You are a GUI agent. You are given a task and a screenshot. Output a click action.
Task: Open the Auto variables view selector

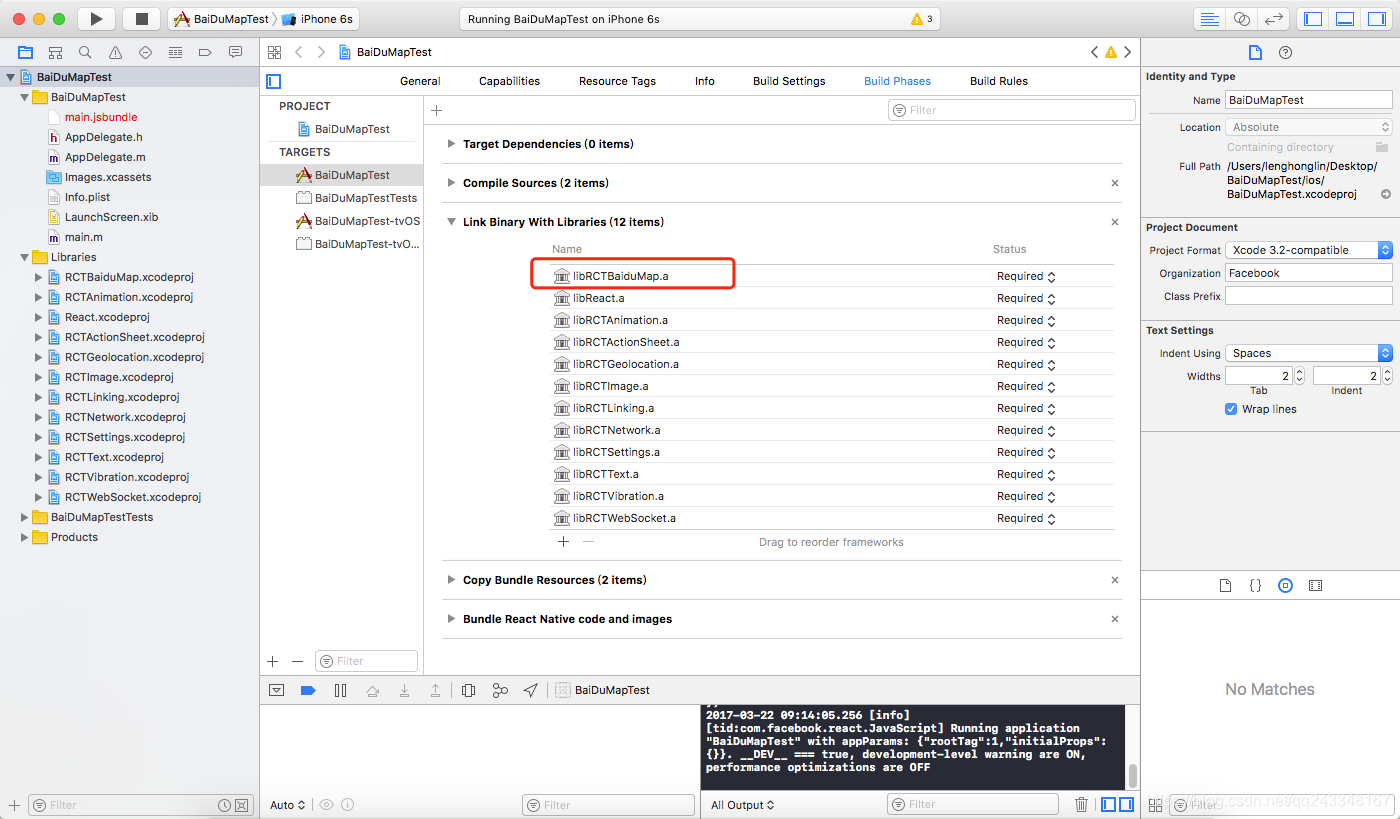pyautogui.click(x=287, y=805)
